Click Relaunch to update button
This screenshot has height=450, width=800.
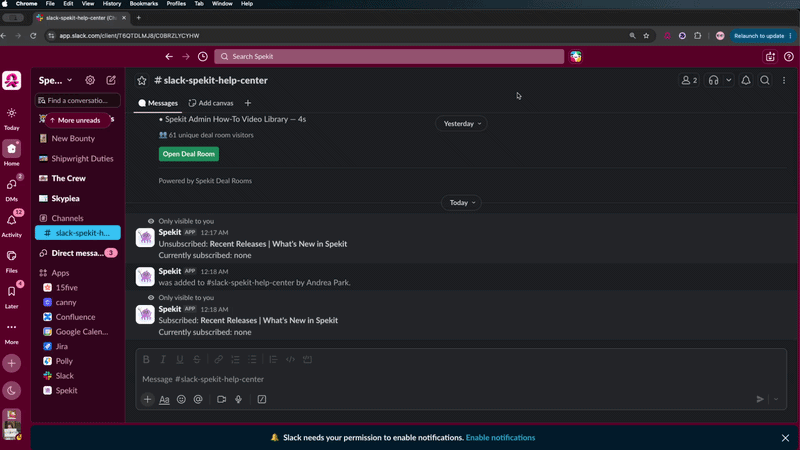pos(763,36)
